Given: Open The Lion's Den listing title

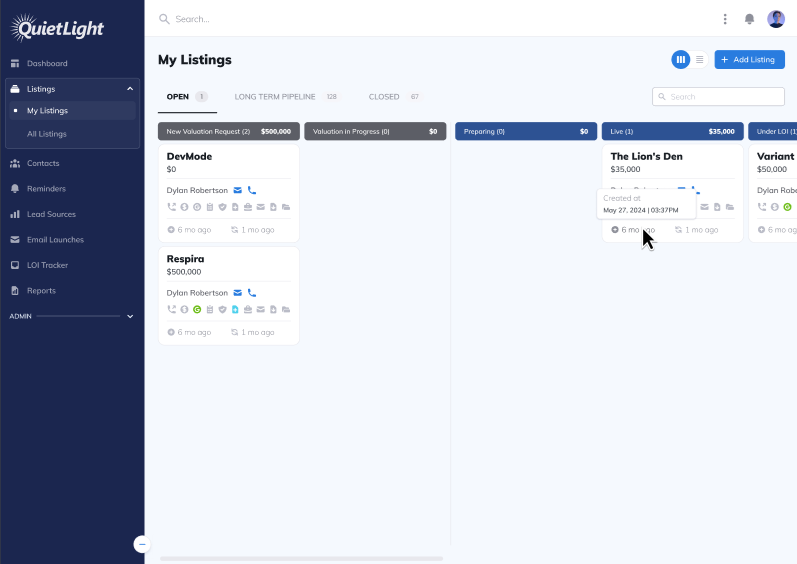Looking at the screenshot, I should [x=646, y=156].
